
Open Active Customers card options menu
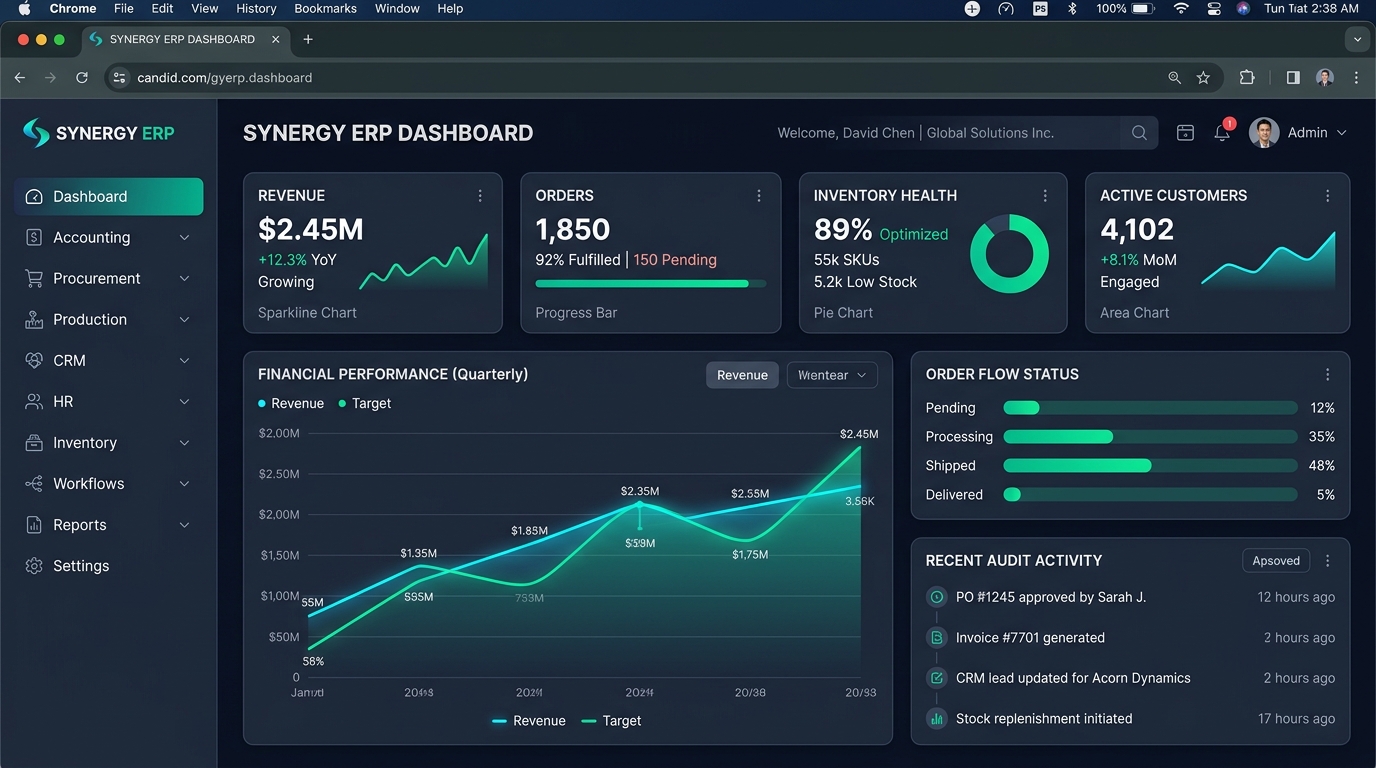click(1328, 196)
